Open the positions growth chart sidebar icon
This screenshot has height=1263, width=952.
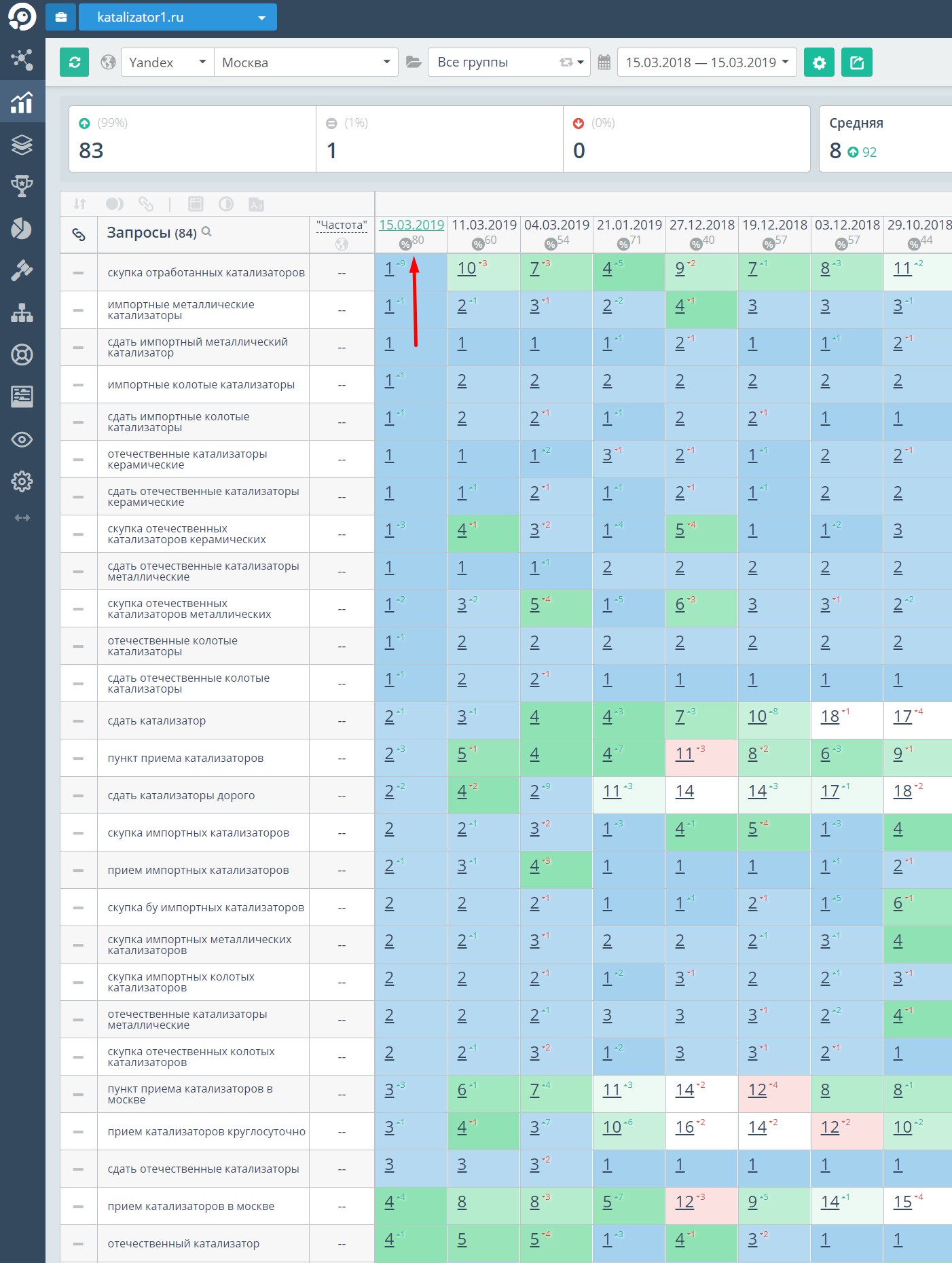point(22,102)
